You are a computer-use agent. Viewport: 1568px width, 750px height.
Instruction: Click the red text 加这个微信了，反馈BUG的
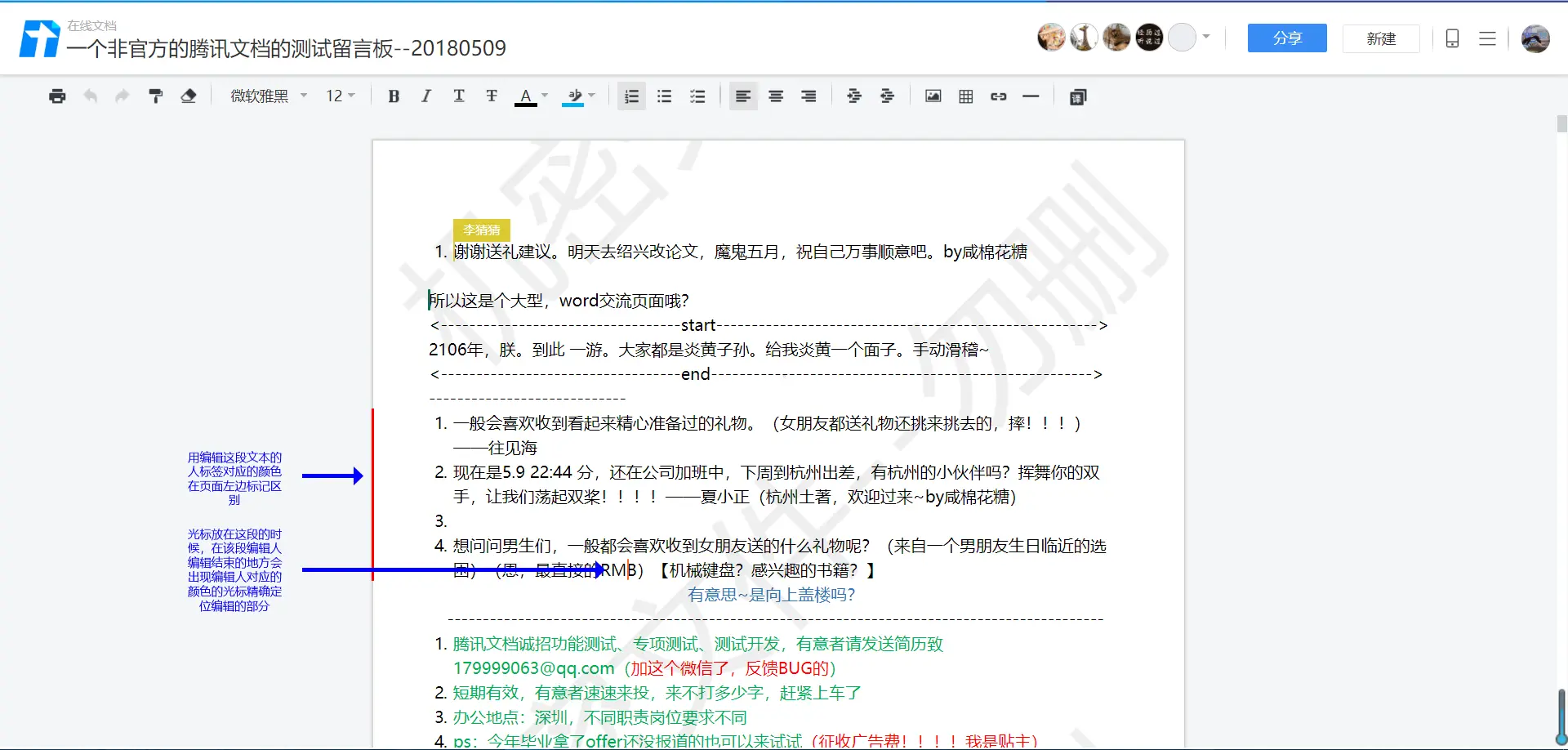click(728, 668)
